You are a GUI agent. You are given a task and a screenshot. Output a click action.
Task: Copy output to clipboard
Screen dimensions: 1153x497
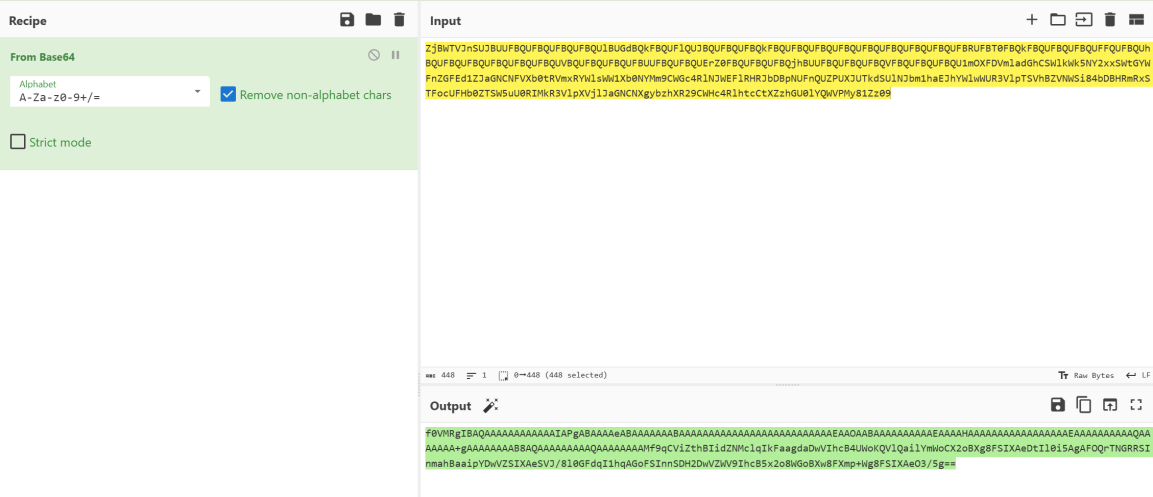coord(1084,405)
